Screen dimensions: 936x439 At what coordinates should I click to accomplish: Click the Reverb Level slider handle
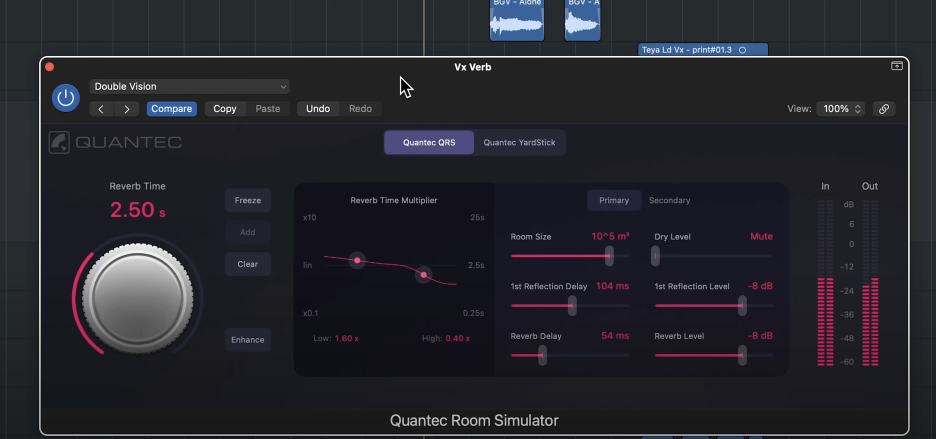[x=742, y=355]
